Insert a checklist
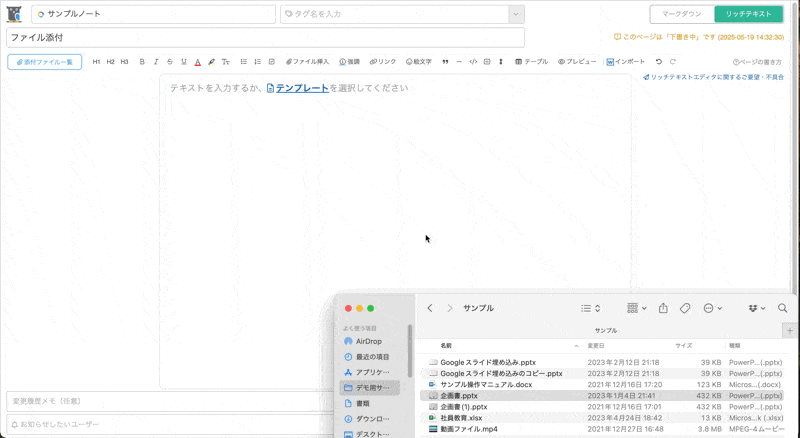This screenshot has width=800, height=438. point(271,62)
